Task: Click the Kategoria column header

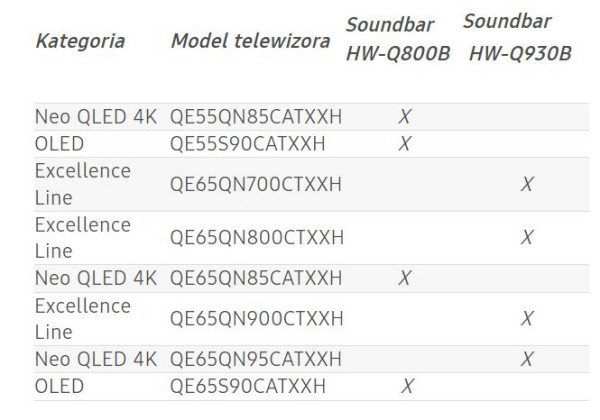Action: 80,42
